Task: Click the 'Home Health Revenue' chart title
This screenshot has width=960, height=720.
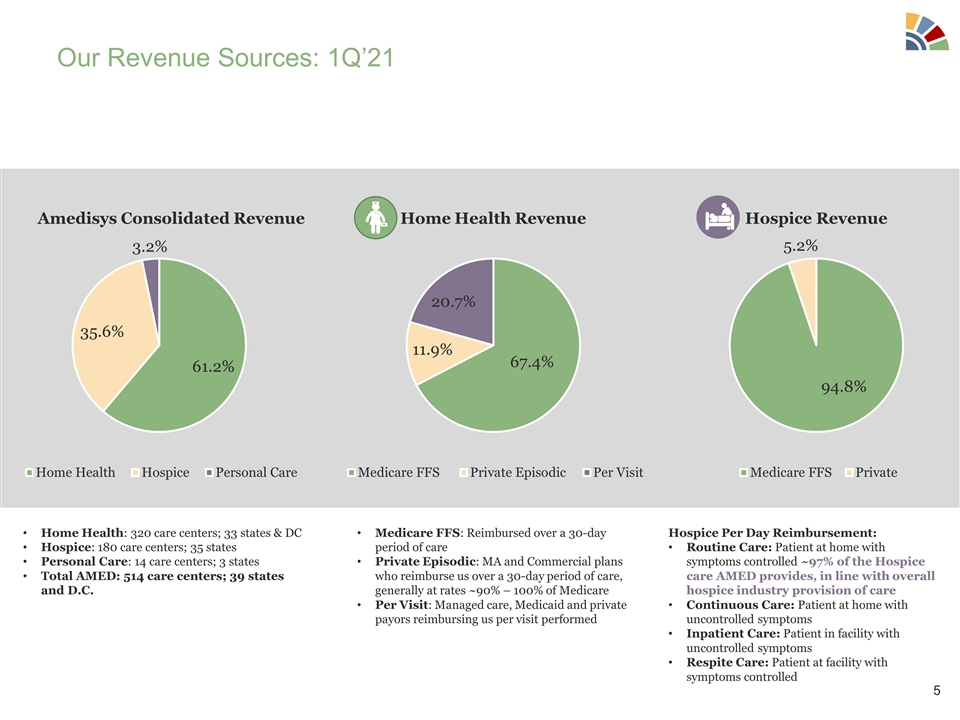Action: tap(493, 218)
